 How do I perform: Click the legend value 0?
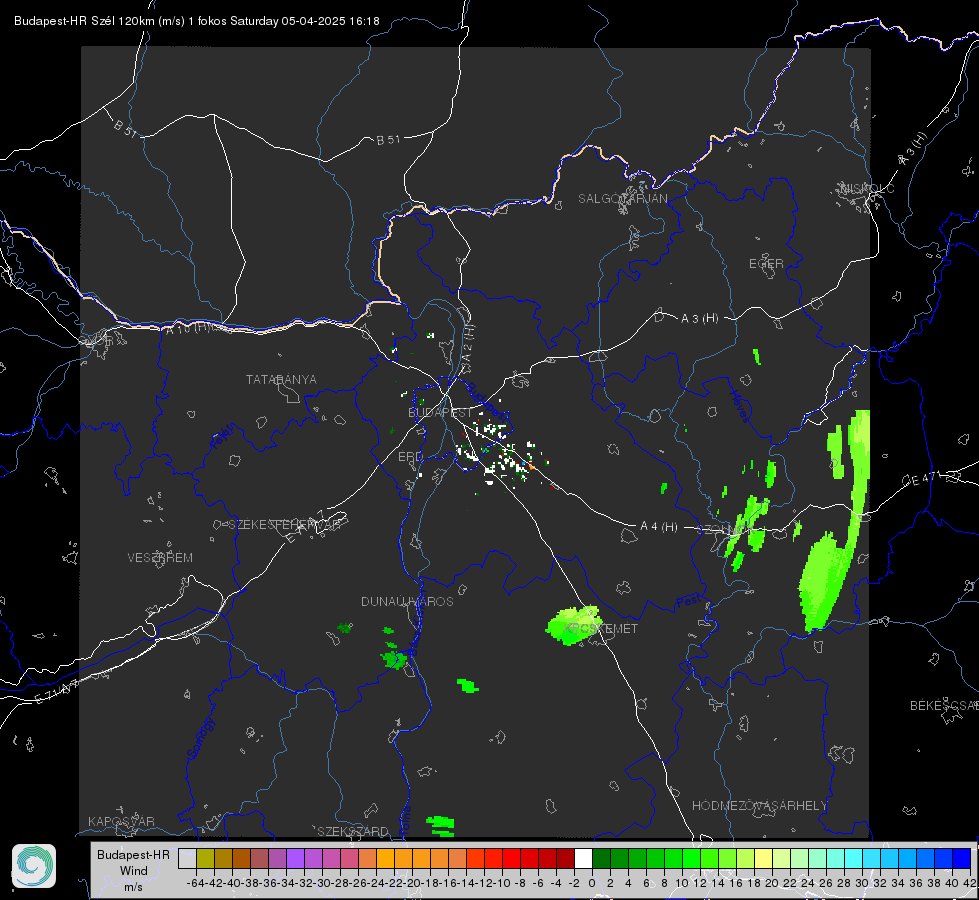pyautogui.click(x=592, y=883)
